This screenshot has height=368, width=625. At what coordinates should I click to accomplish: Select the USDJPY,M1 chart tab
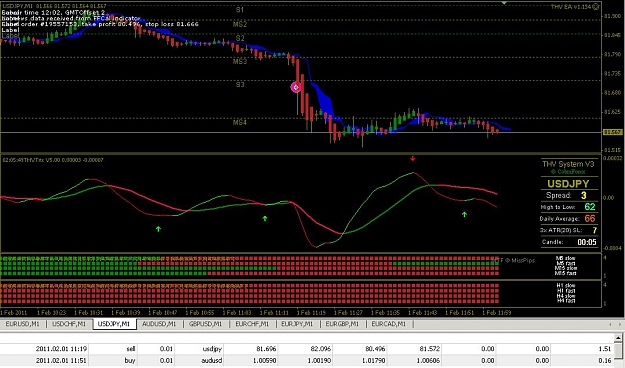[114, 324]
